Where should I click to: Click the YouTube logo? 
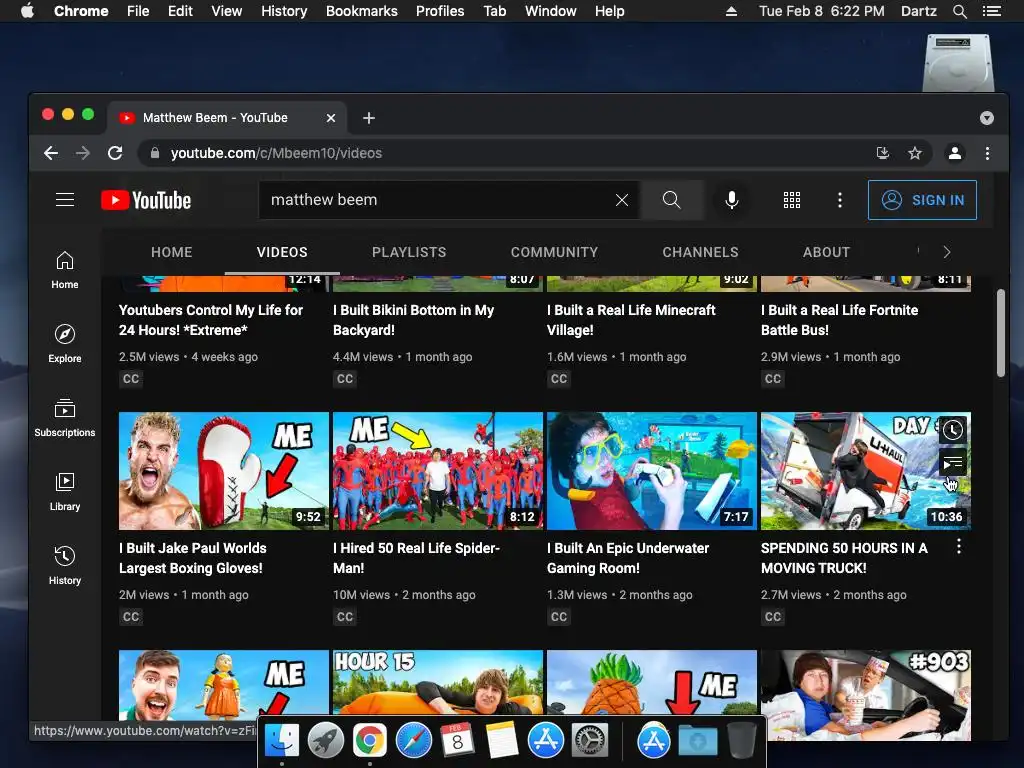[146, 200]
